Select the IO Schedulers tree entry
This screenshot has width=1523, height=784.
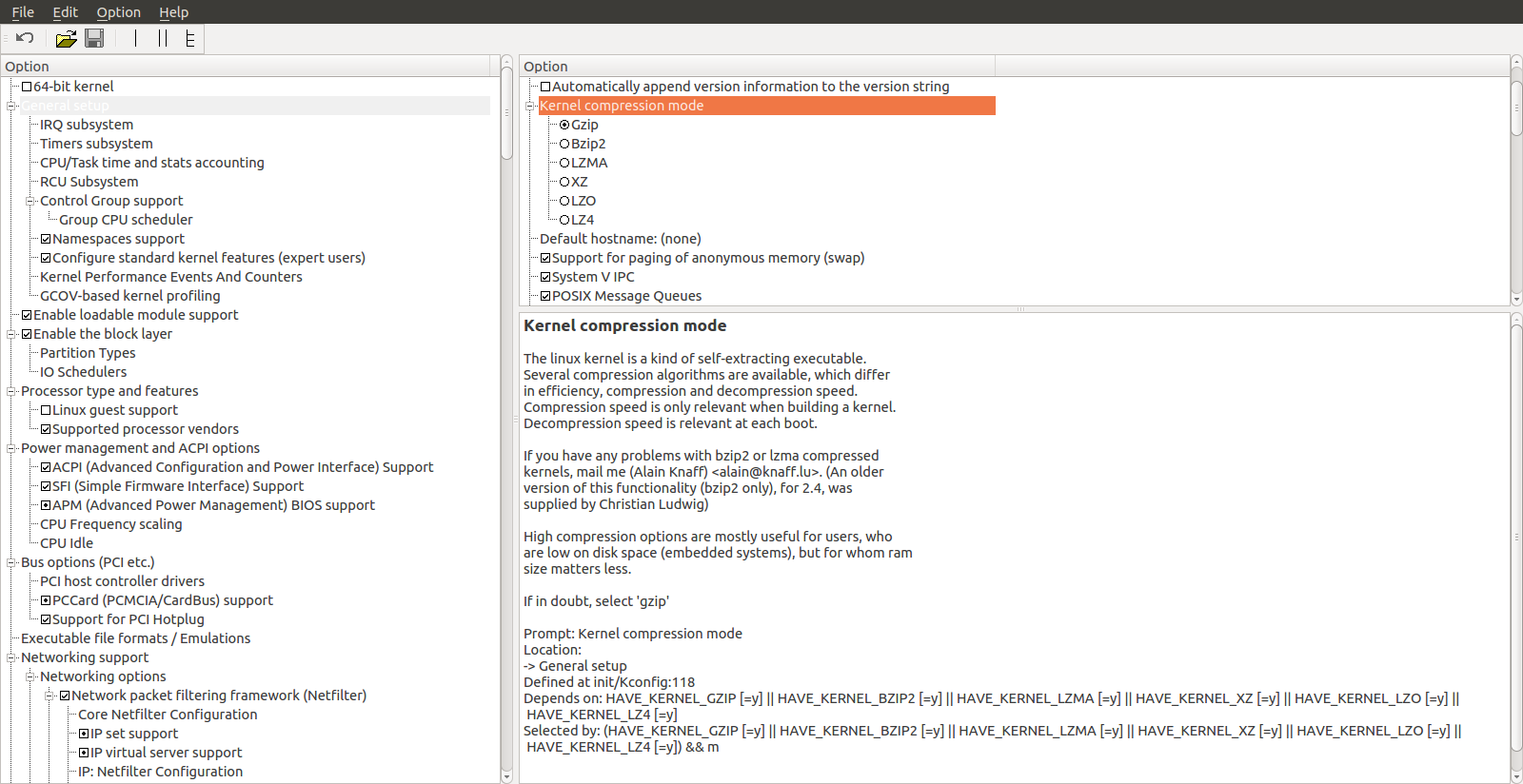[83, 372]
